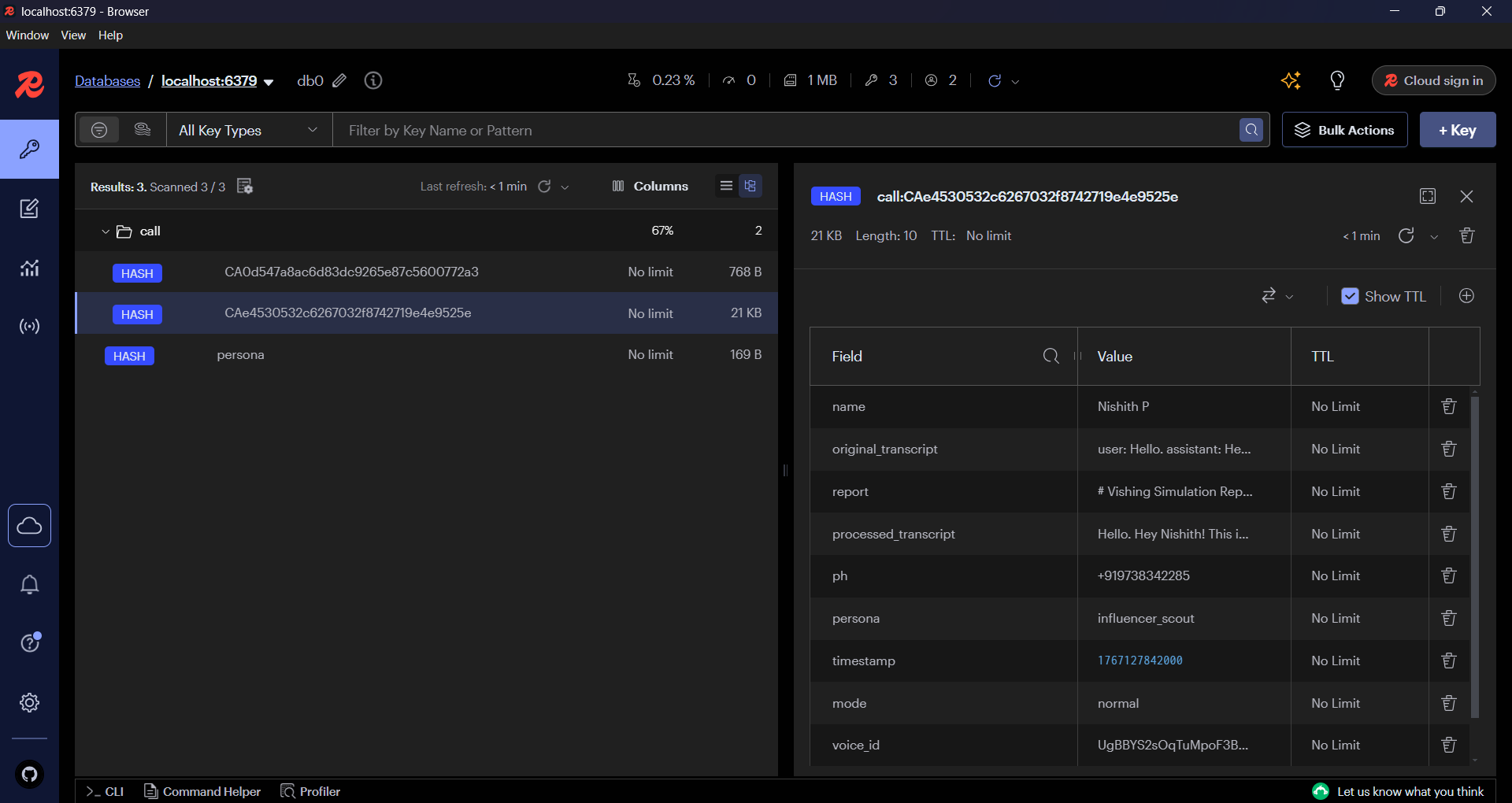Open the Pub/Sub sidebar icon

pos(29,327)
